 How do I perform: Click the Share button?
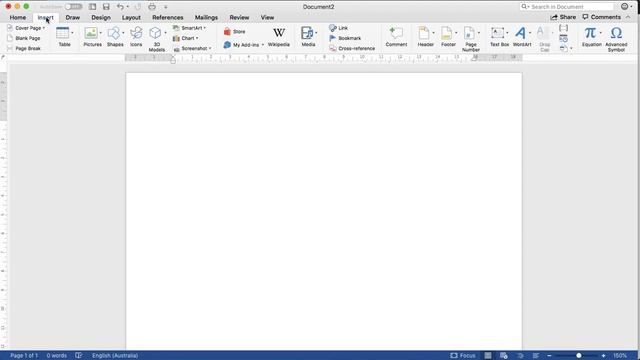563,17
